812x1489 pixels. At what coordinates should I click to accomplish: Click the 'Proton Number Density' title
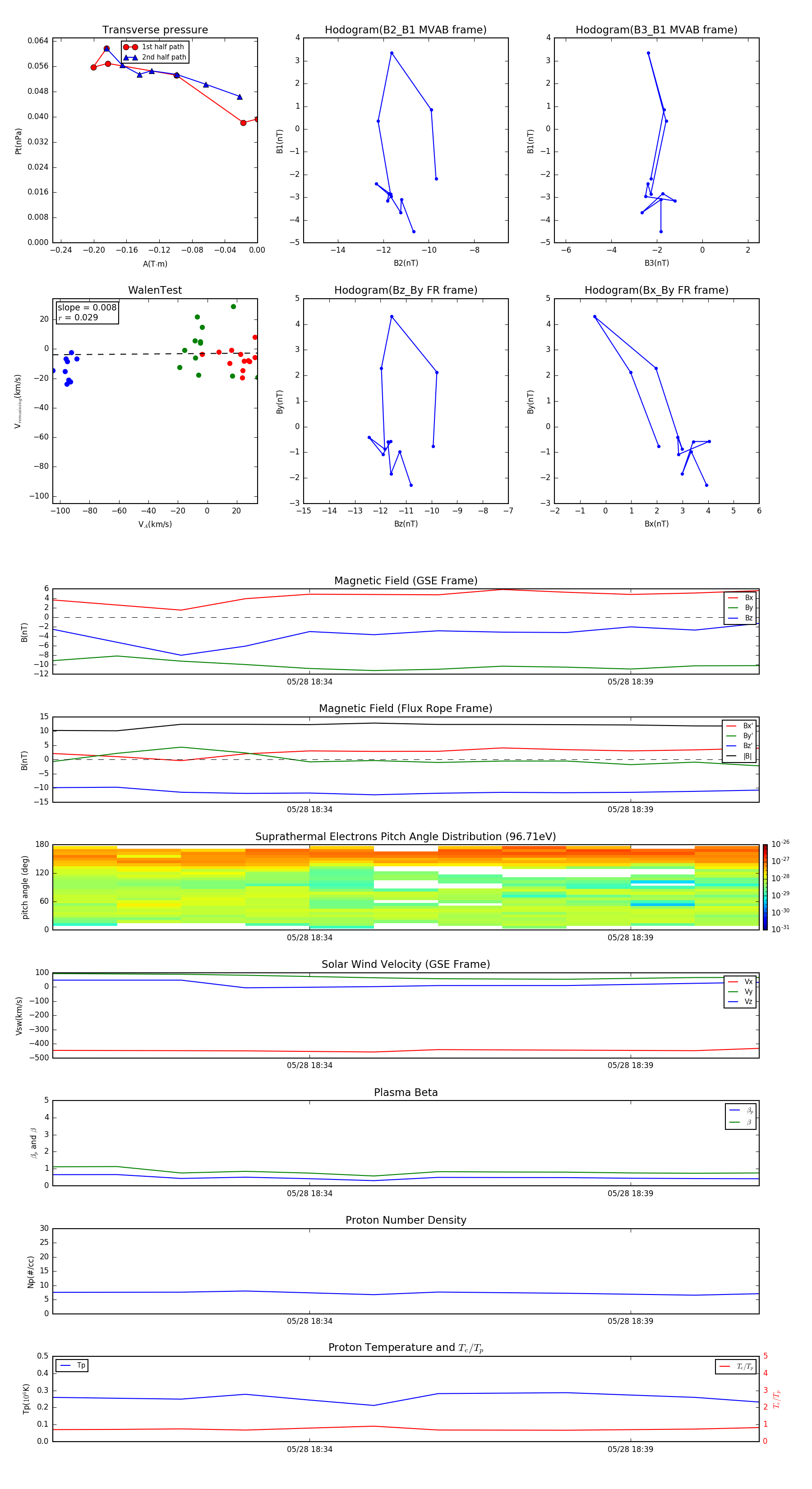click(406, 1220)
